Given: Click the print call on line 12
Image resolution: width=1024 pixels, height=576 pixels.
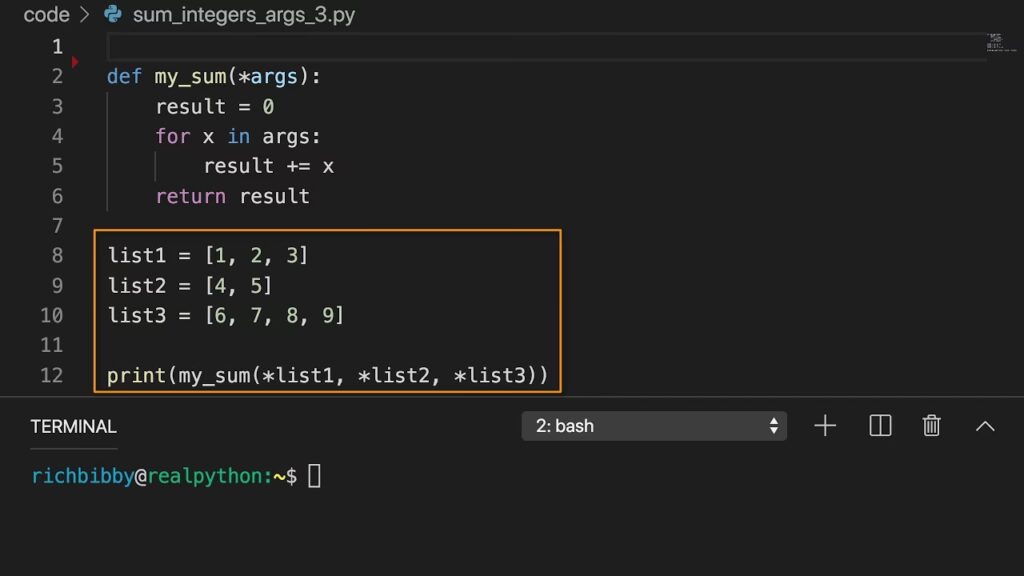Looking at the screenshot, I should tap(137, 376).
